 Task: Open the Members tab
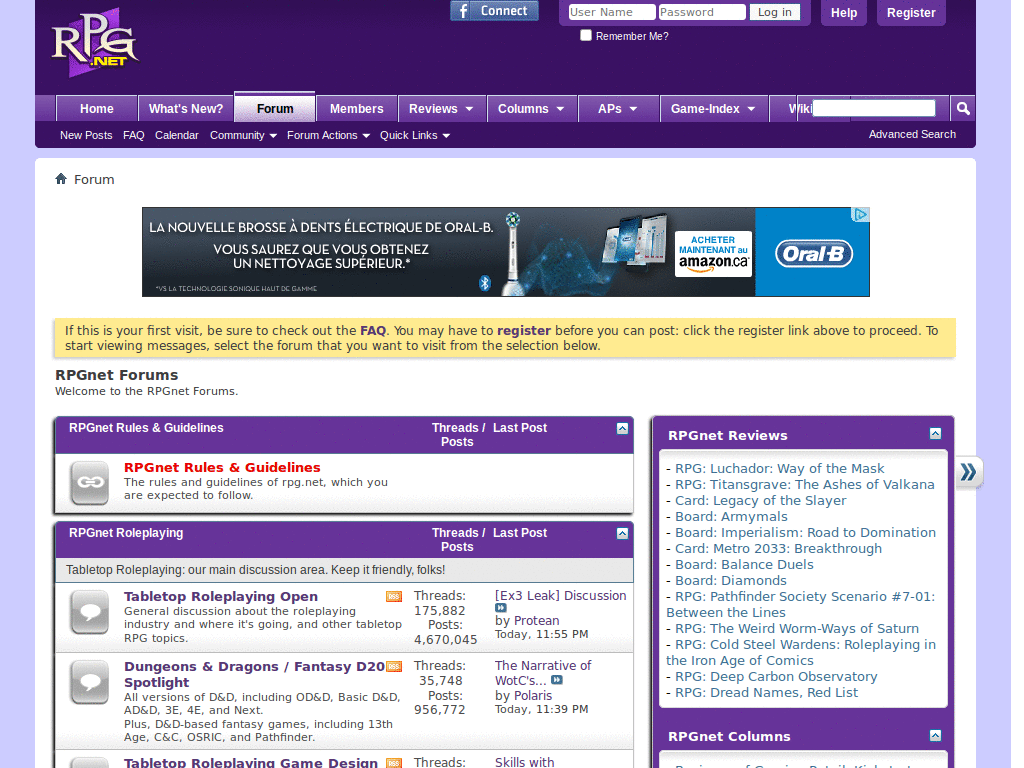[357, 108]
